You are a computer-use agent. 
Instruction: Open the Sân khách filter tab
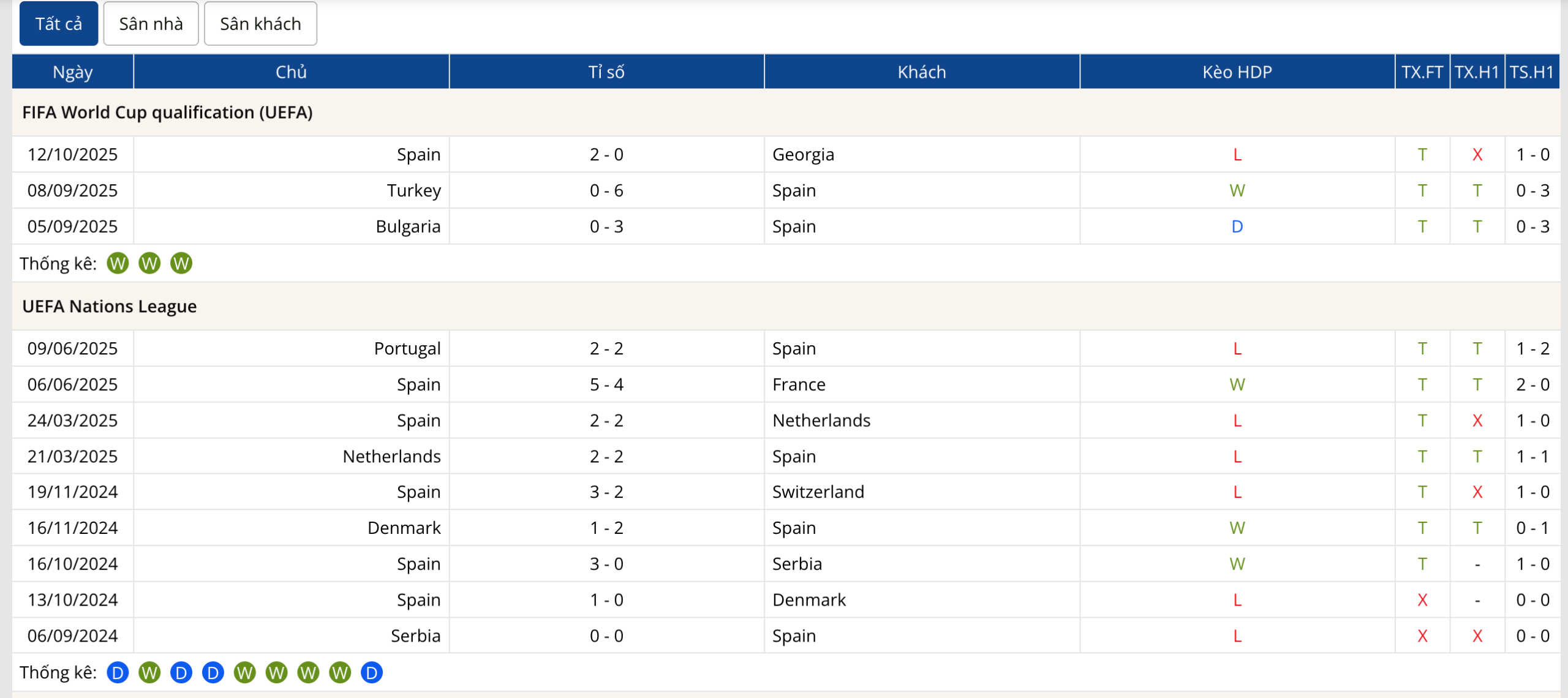click(x=260, y=23)
